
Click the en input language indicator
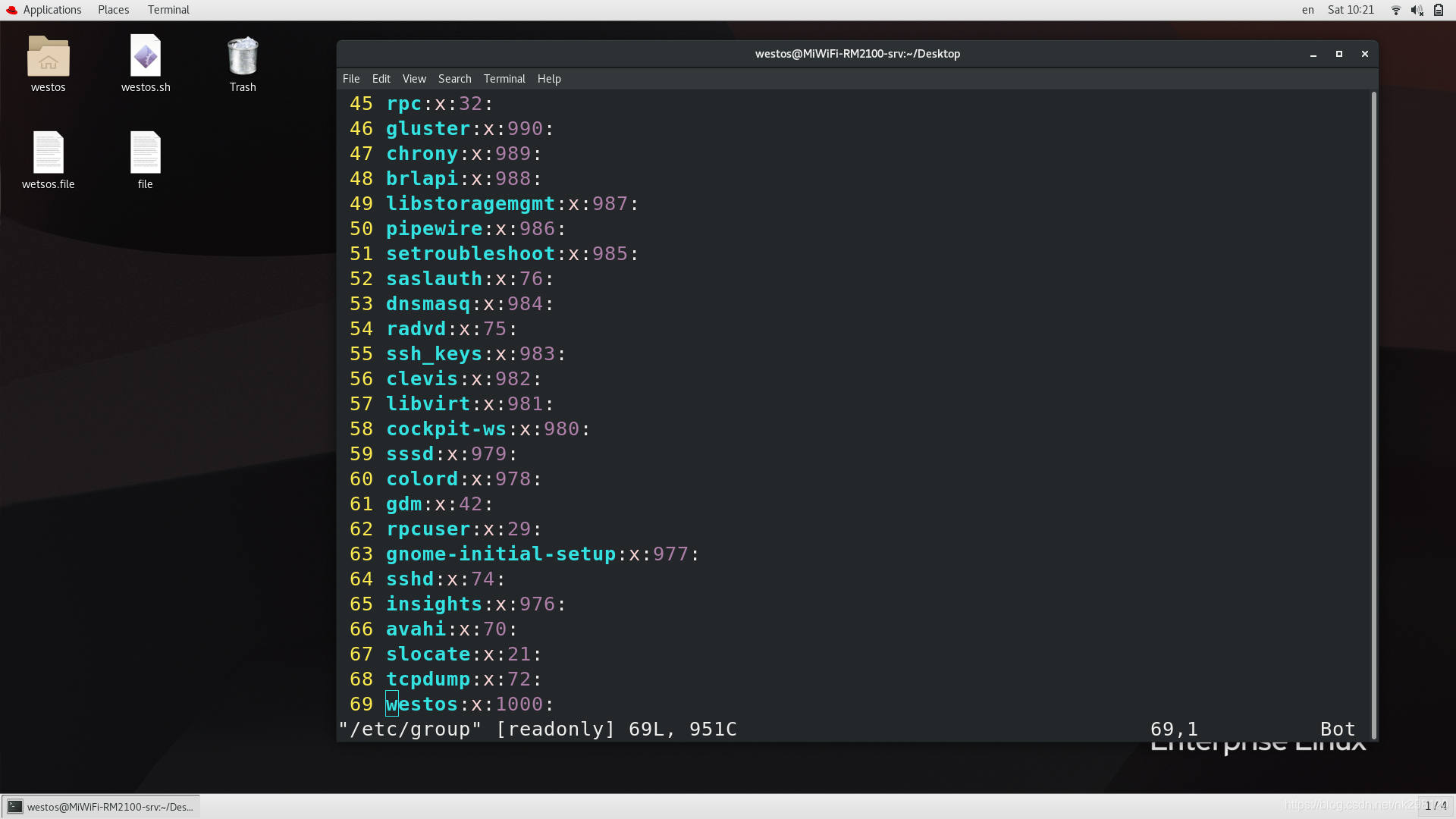pos(1308,10)
